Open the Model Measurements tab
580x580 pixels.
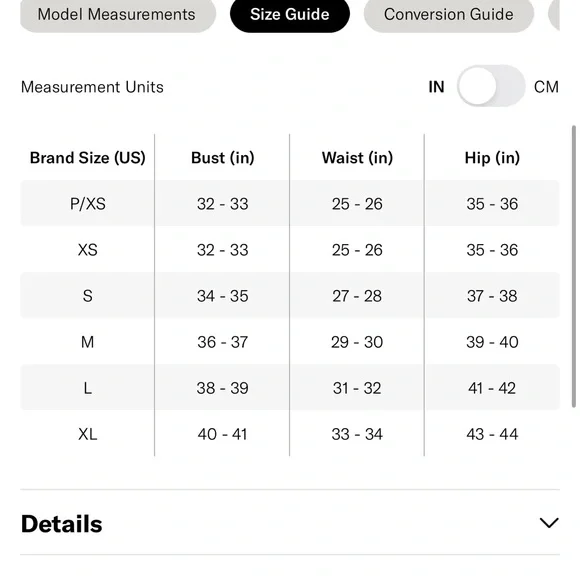pos(118,15)
